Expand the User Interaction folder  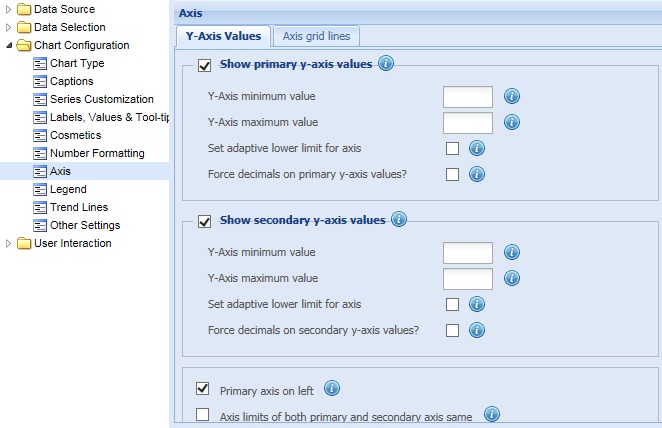click(8, 243)
